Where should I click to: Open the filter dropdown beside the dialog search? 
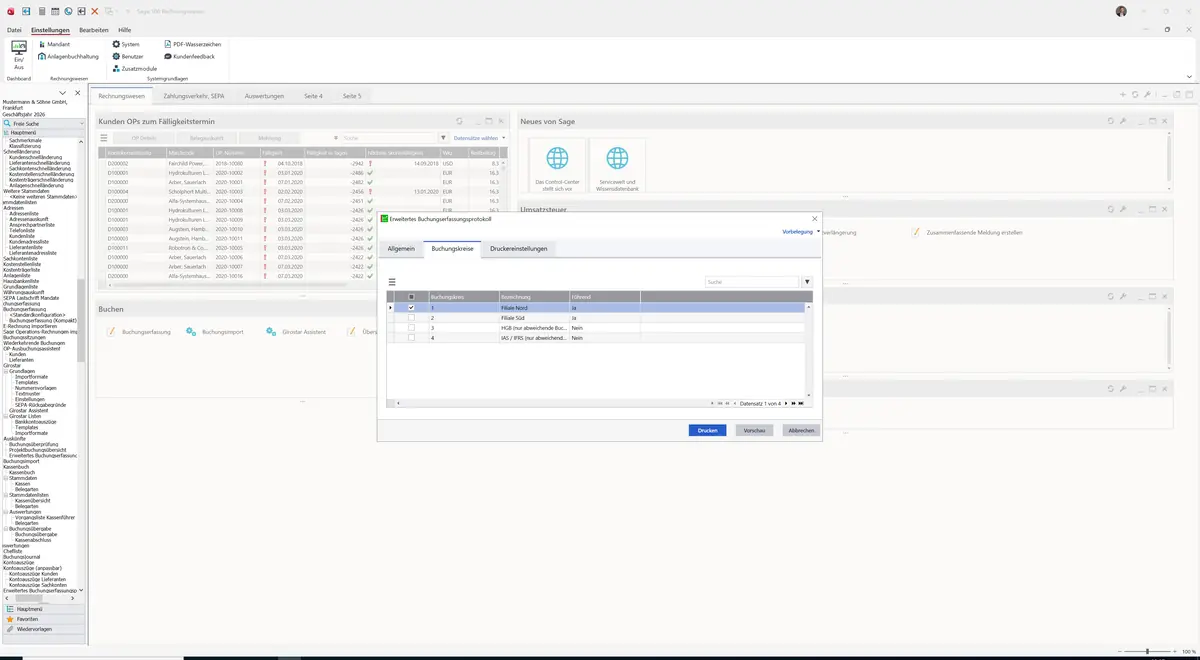807,282
